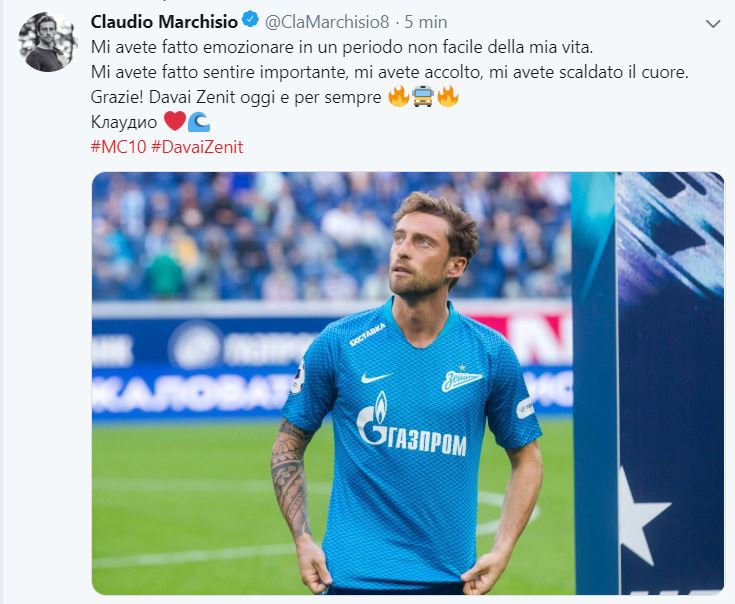Screen dimensions: 735x604
Task: Click the Zenit crest on the jersey
Action: pos(462,378)
